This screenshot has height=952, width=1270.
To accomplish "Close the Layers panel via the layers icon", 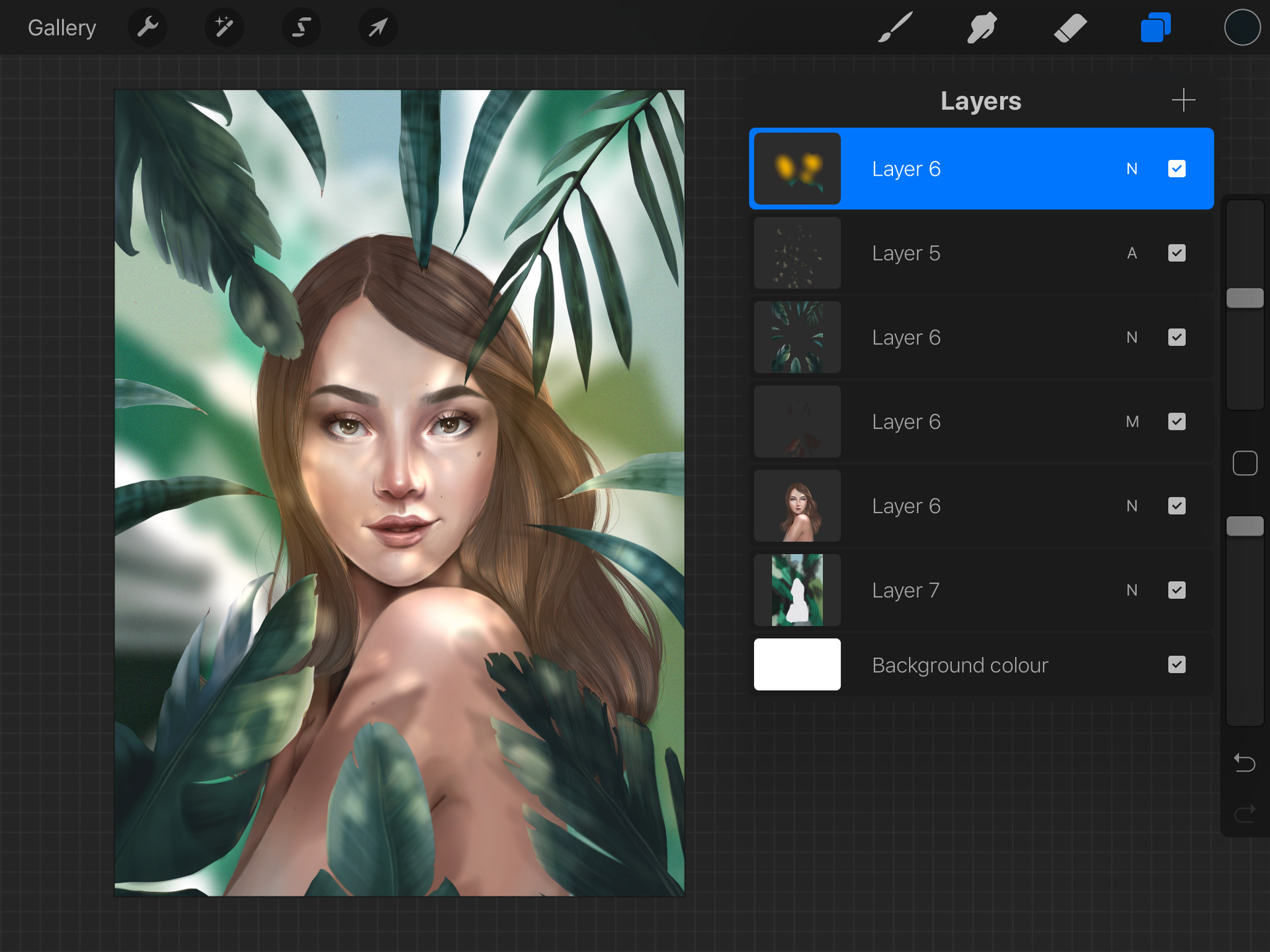I will [x=1156, y=28].
